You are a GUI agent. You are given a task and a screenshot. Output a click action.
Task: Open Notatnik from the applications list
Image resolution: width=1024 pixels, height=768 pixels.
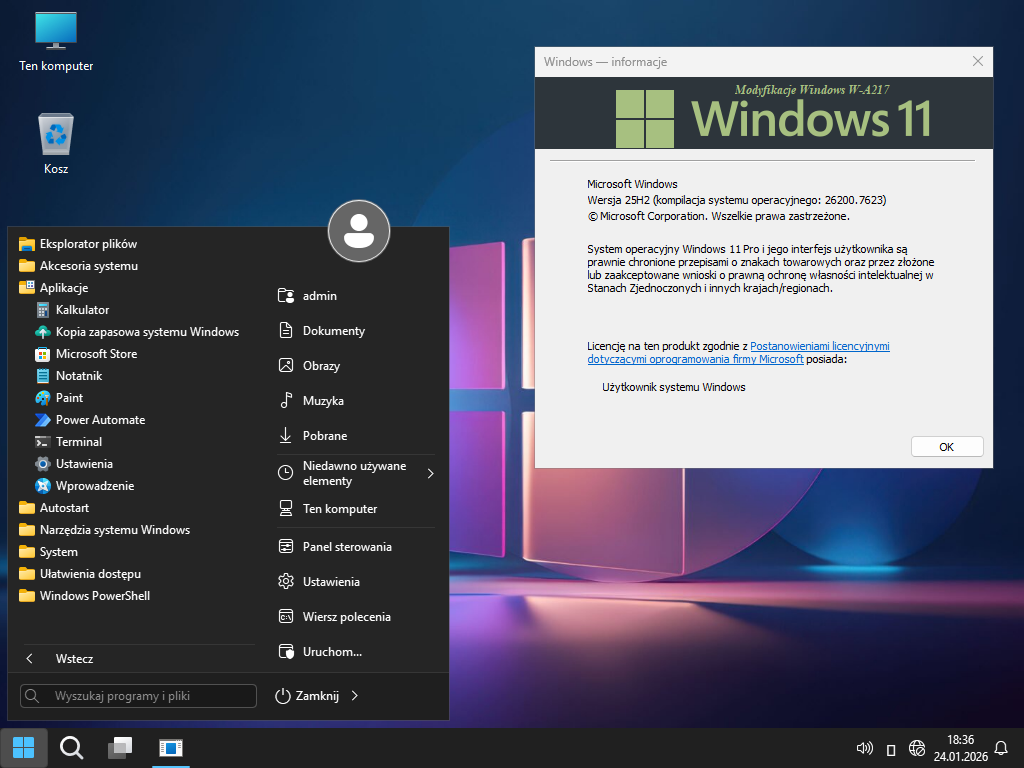78,376
